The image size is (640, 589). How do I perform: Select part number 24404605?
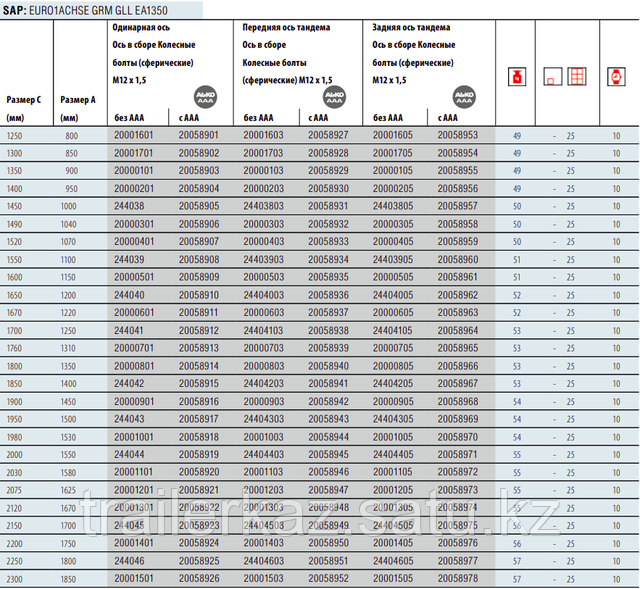[393, 561]
